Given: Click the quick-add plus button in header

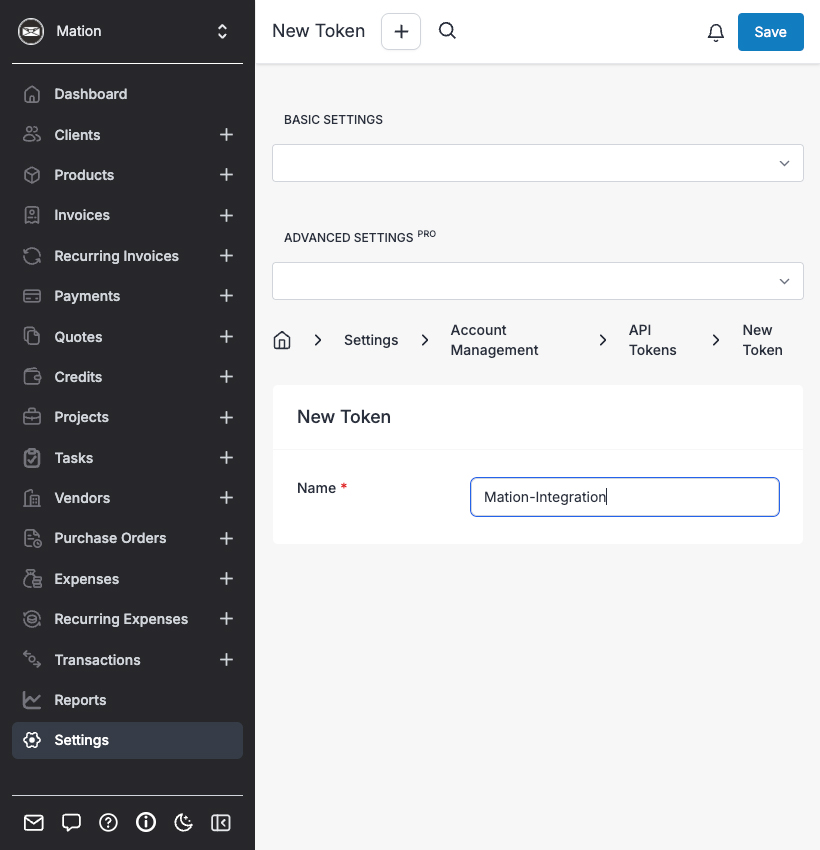Looking at the screenshot, I should [x=401, y=31].
